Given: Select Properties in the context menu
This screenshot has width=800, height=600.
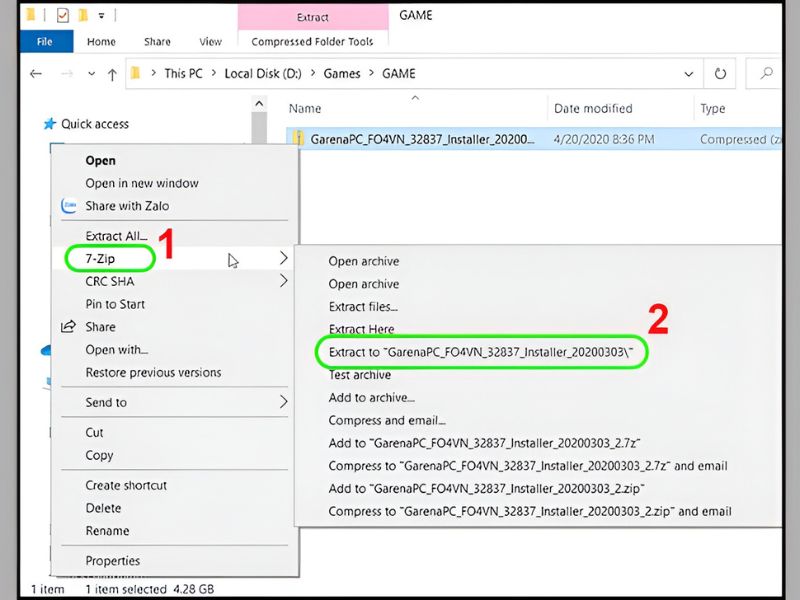Looking at the screenshot, I should pyautogui.click(x=112, y=561).
